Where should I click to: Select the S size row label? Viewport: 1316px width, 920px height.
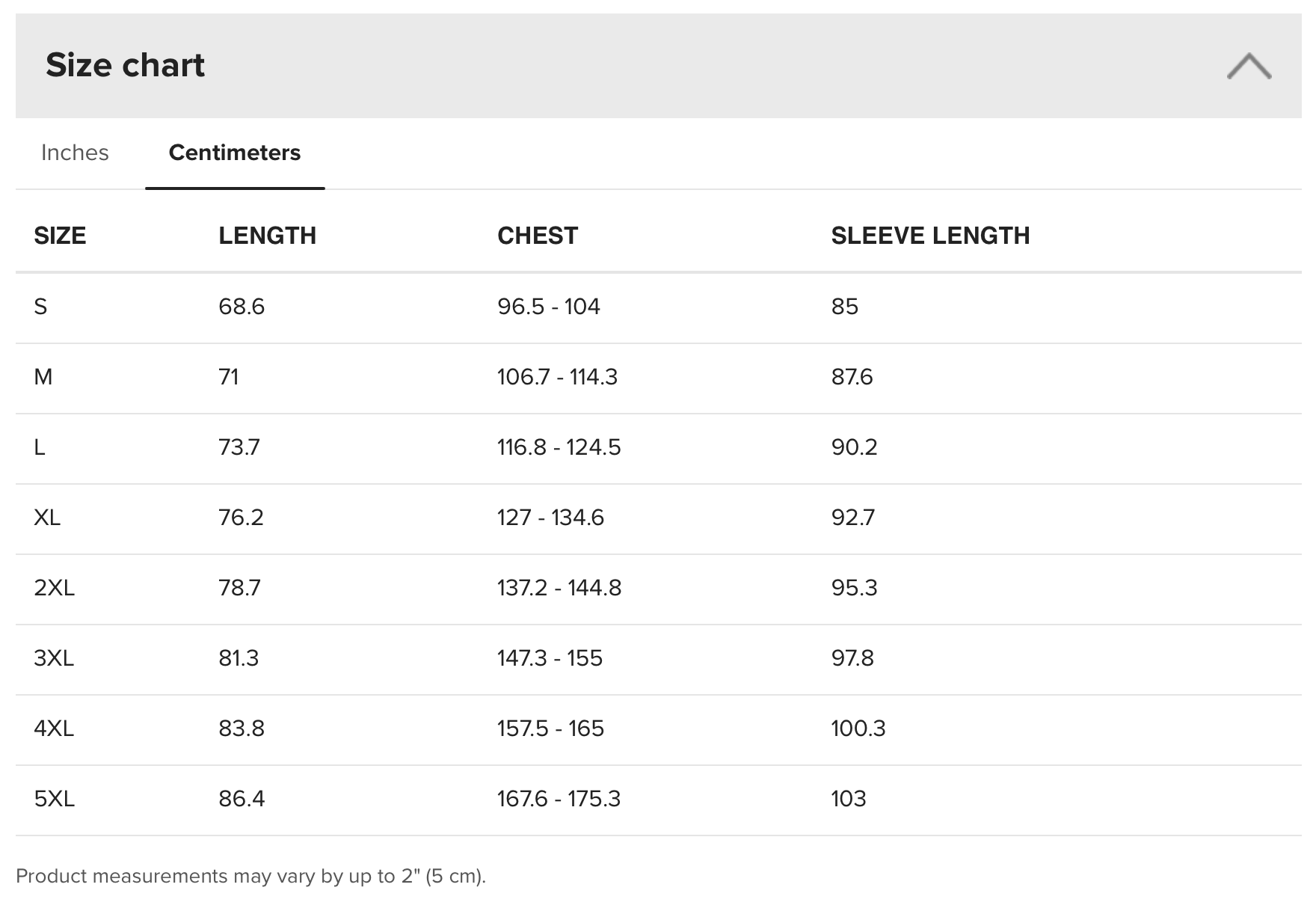tap(40, 307)
